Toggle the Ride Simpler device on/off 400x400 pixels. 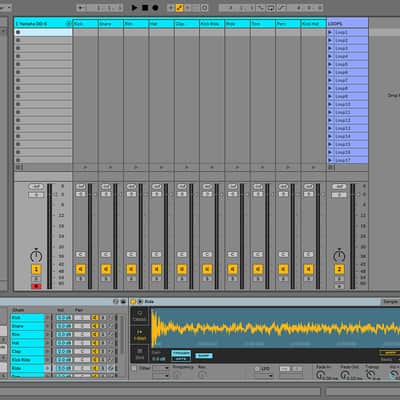133,302
